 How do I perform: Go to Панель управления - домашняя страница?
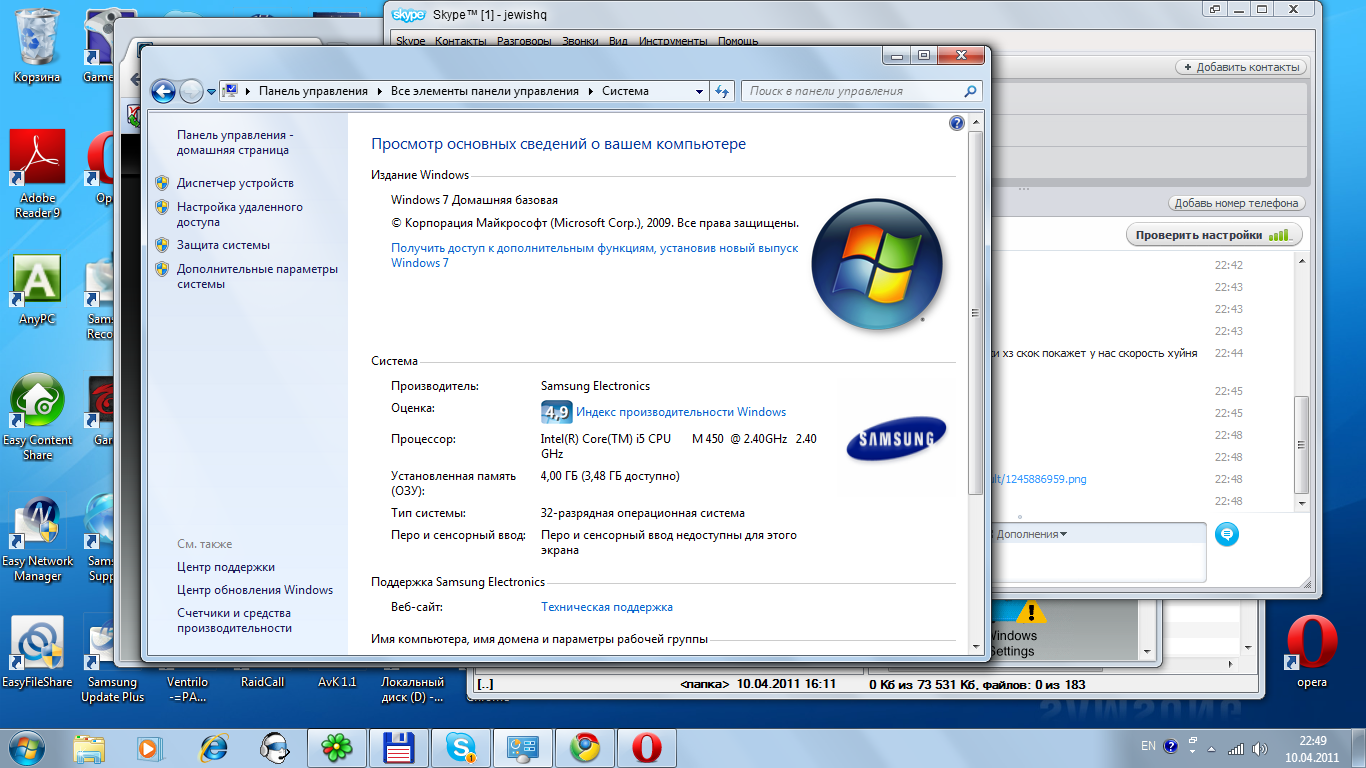point(233,142)
